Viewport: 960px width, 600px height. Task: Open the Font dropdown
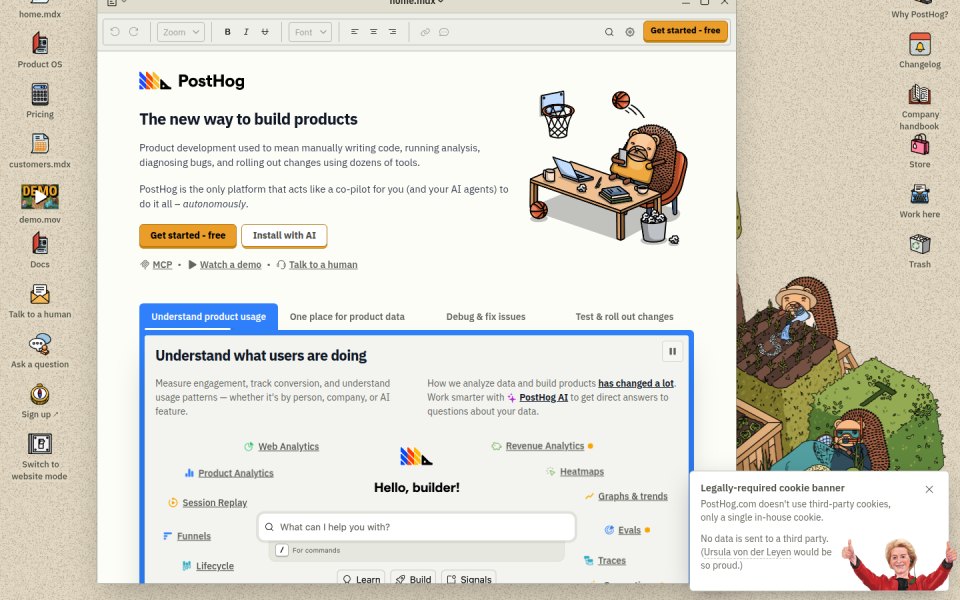pos(310,32)
